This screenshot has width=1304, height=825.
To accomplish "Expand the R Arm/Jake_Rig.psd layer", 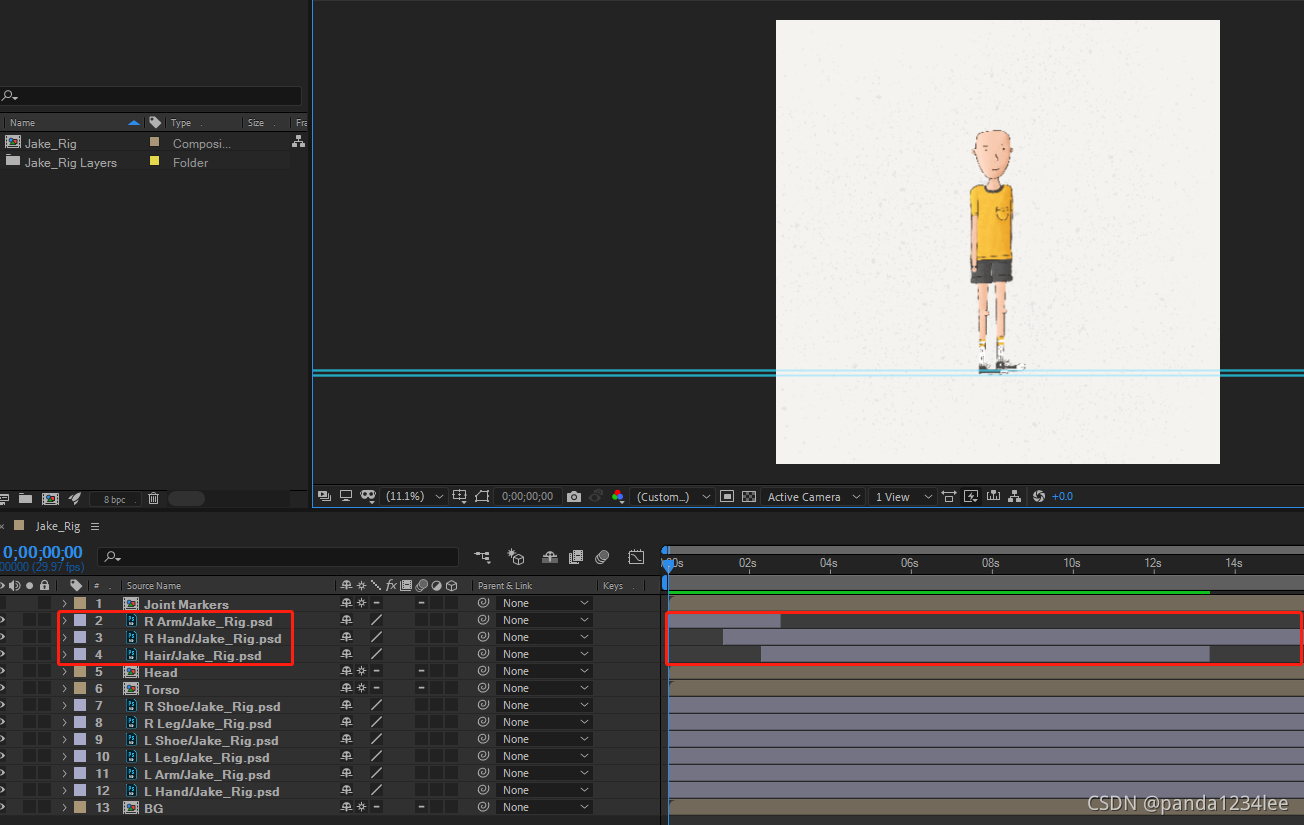I will click(65, 620).
